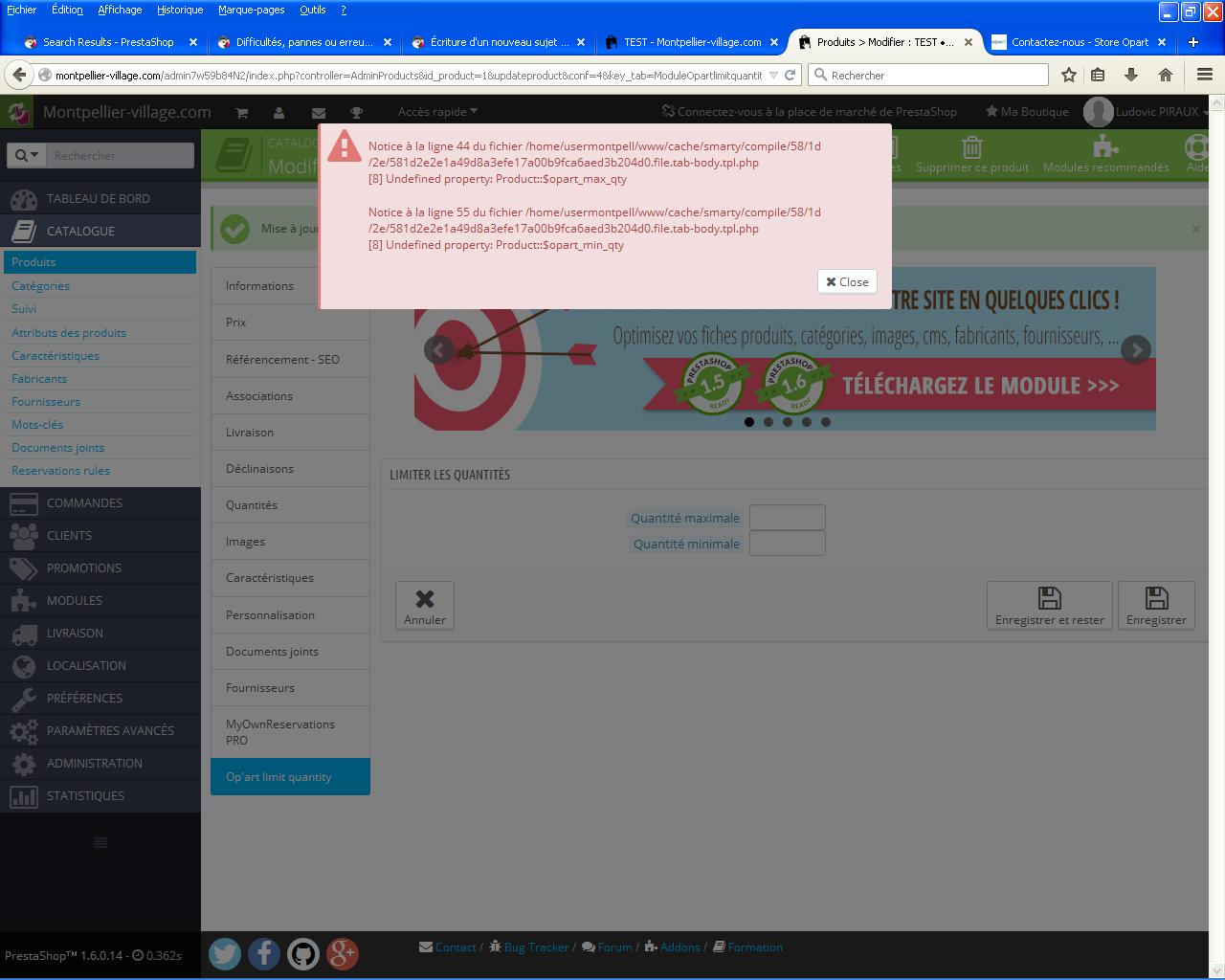Image resolution: width=1225 pixels, height=980 pixels.
Task: Open Reservations rules link
Action: click(x=60, y=470)
